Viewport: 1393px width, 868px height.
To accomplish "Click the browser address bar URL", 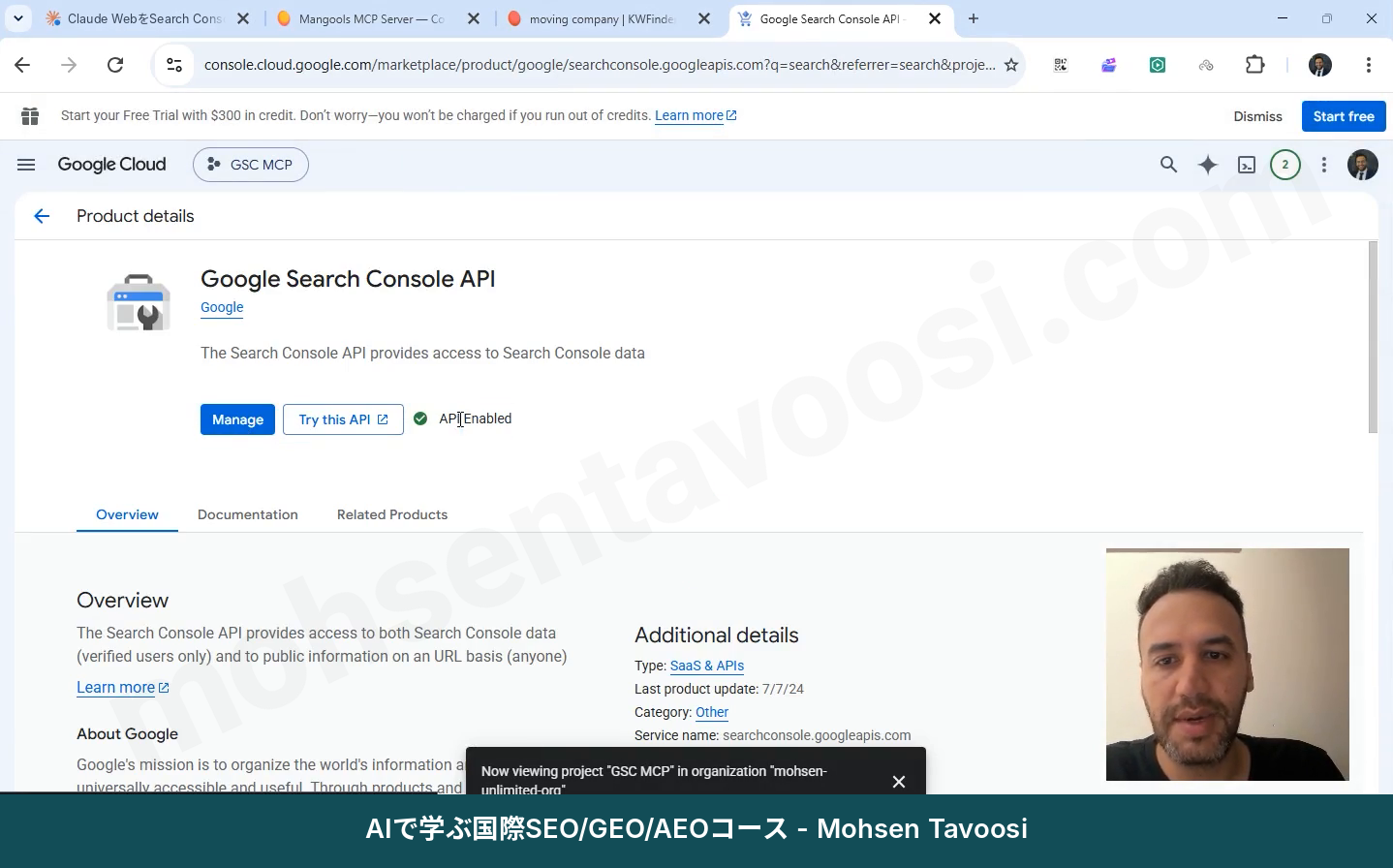I will pos(600,65).
